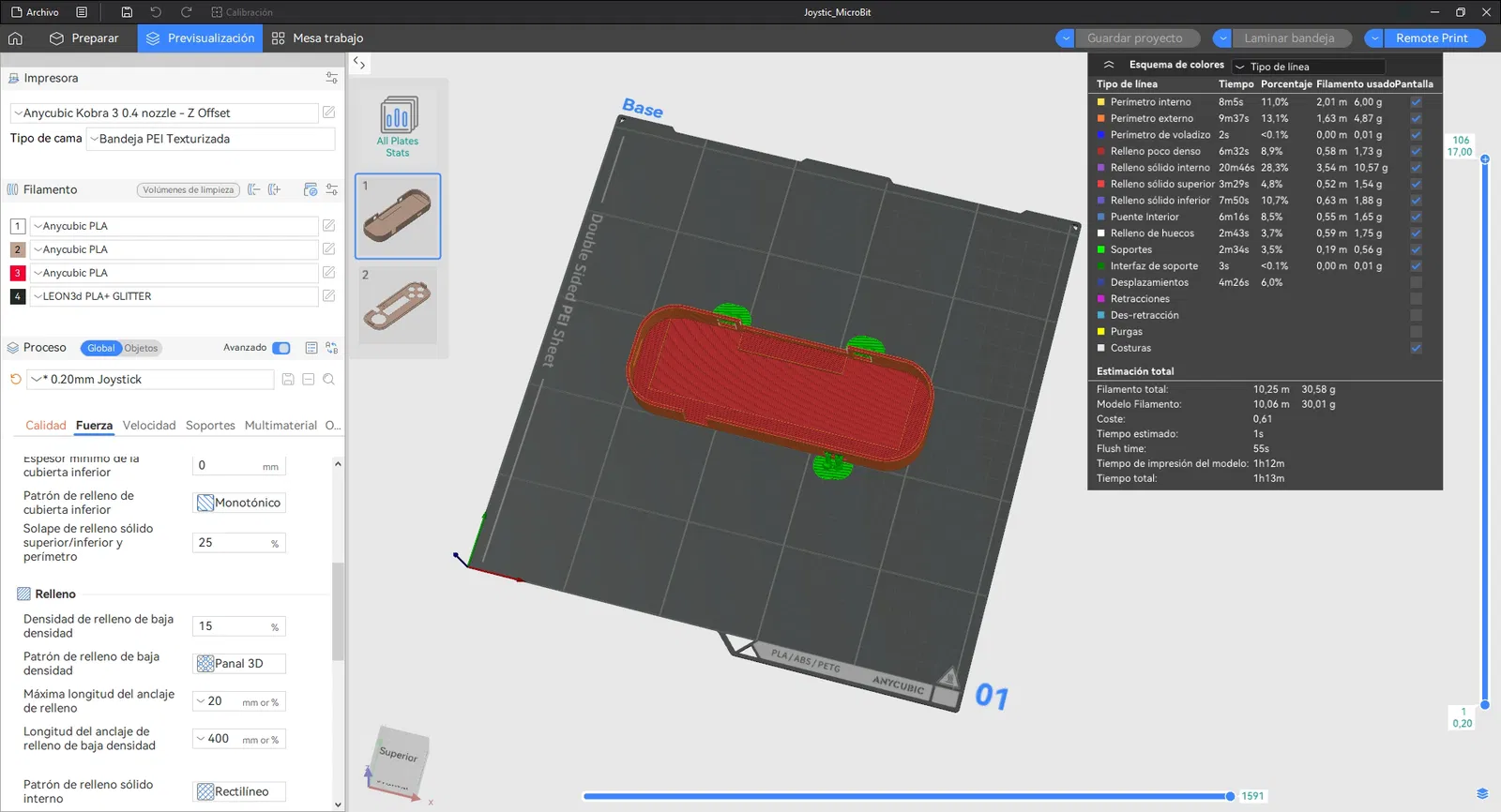The height and width of the screenshot is (812, 1501).
Task: Toggle the Avanzado switch
Action: [x=281, y=348]
